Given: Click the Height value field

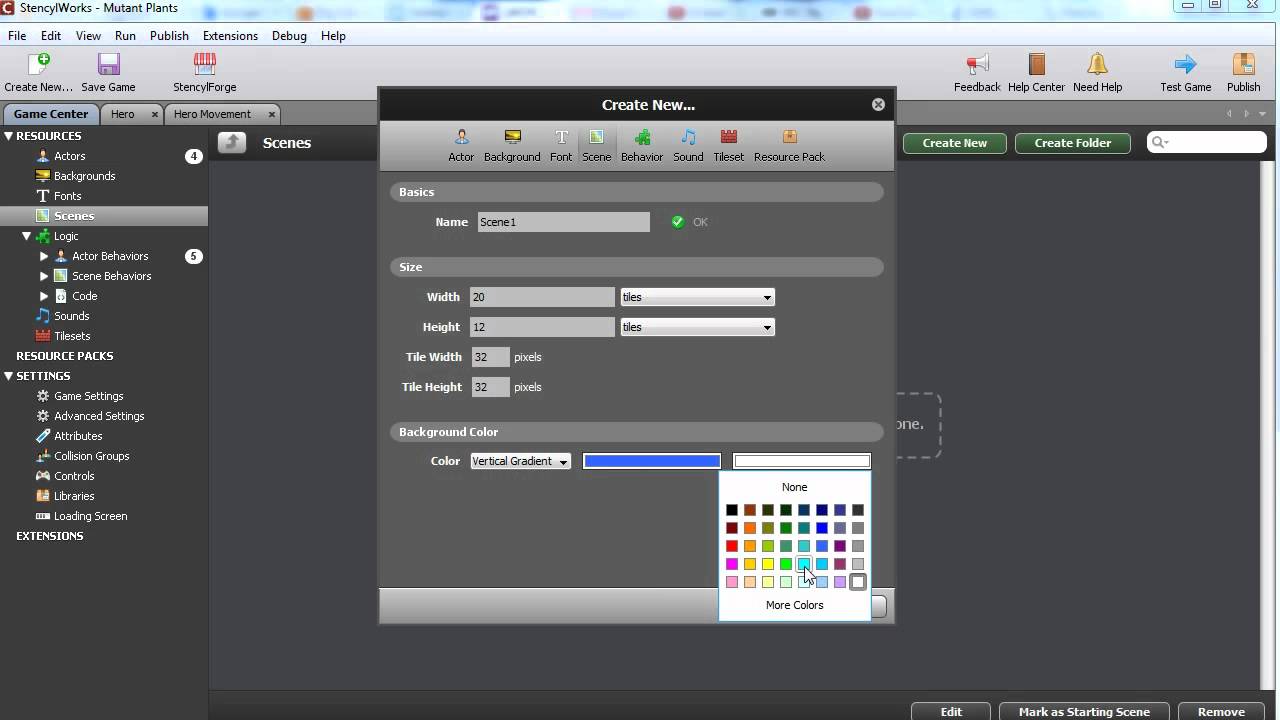Looking at the screenshot, I should (542, 327).
